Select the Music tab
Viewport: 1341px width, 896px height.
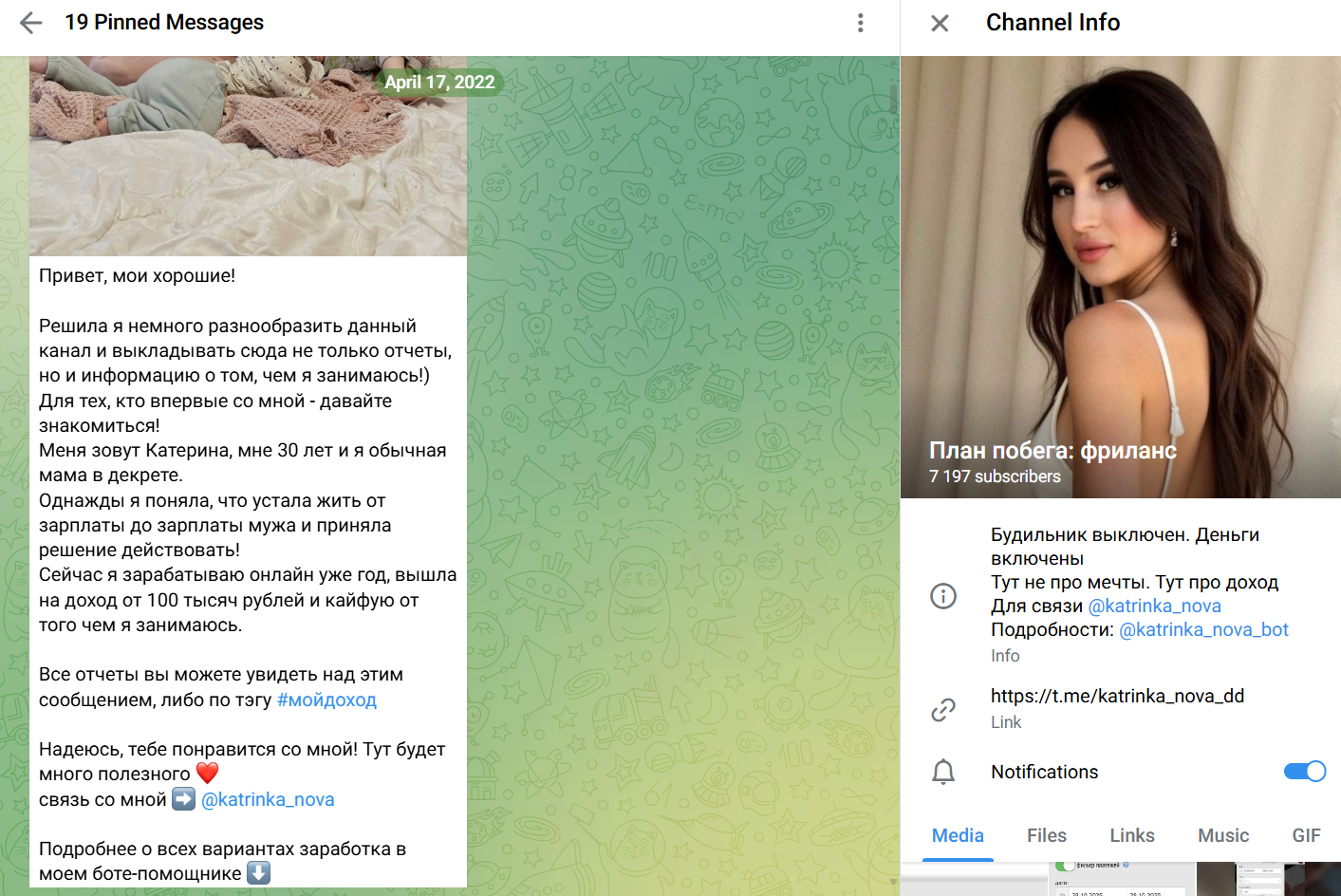click(1222, 835)
